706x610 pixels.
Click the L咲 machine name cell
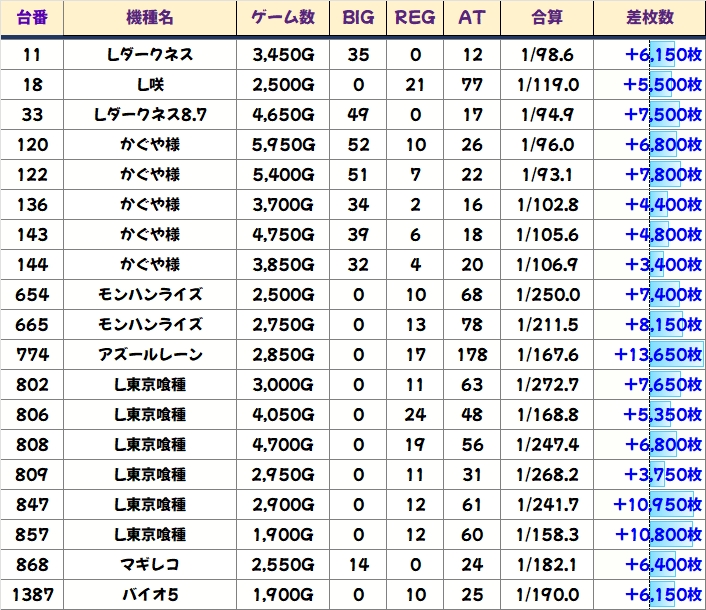[x=150, y=85]
